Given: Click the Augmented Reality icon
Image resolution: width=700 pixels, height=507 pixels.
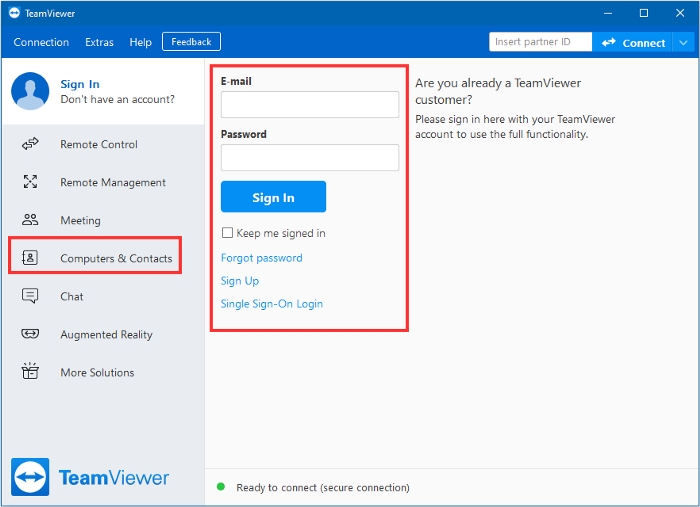Looking at the screenshot, I should (x=30, y=334).
